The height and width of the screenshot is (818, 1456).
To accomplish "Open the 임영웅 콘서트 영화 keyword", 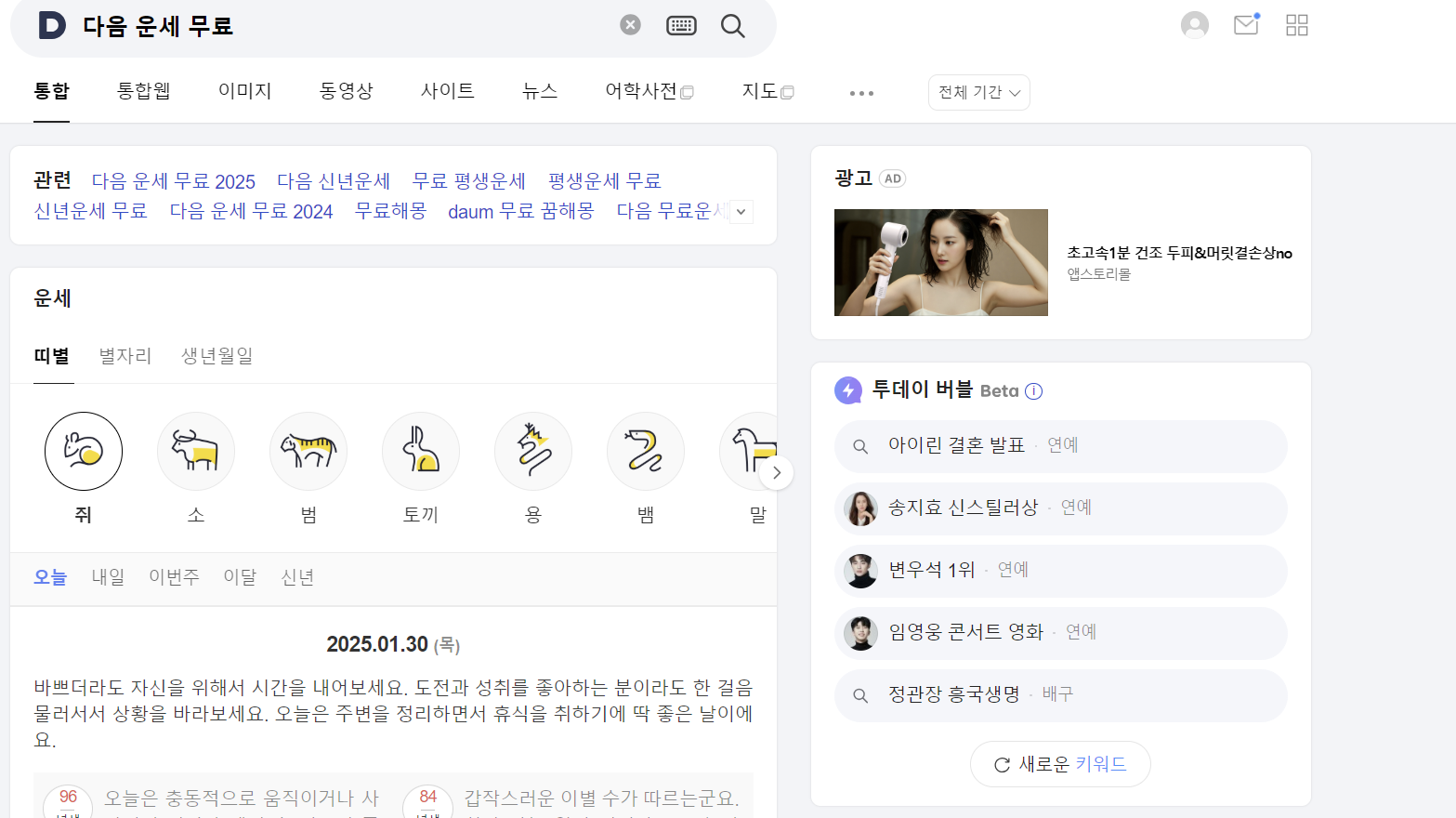I will coord(1060,633).
